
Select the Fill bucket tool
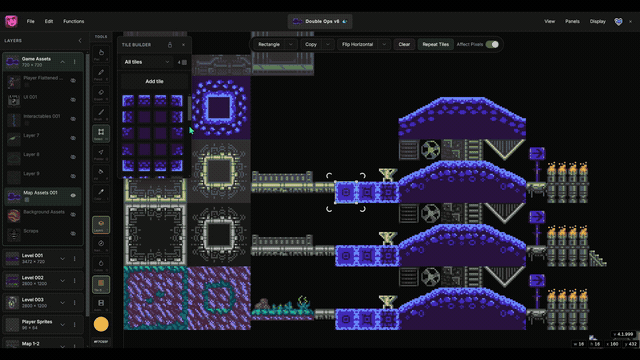click(x=101, y=173)
